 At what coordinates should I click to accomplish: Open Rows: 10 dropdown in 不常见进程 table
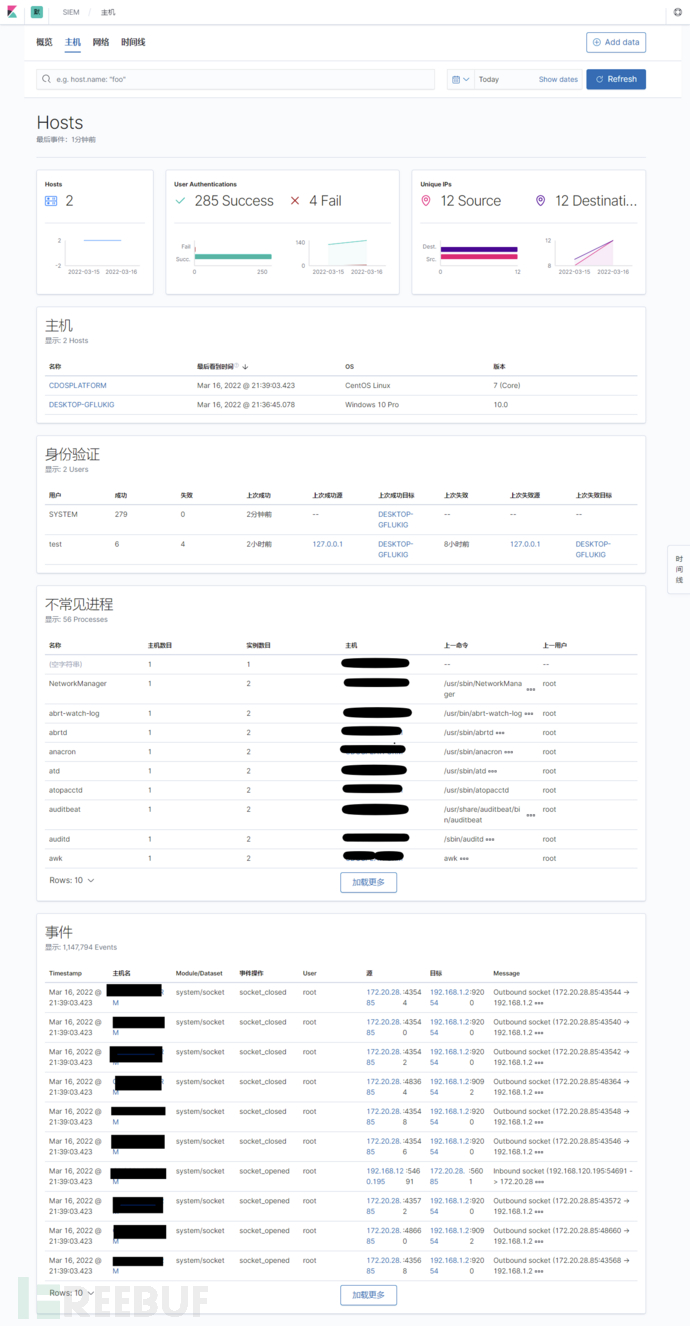point(72,880)
